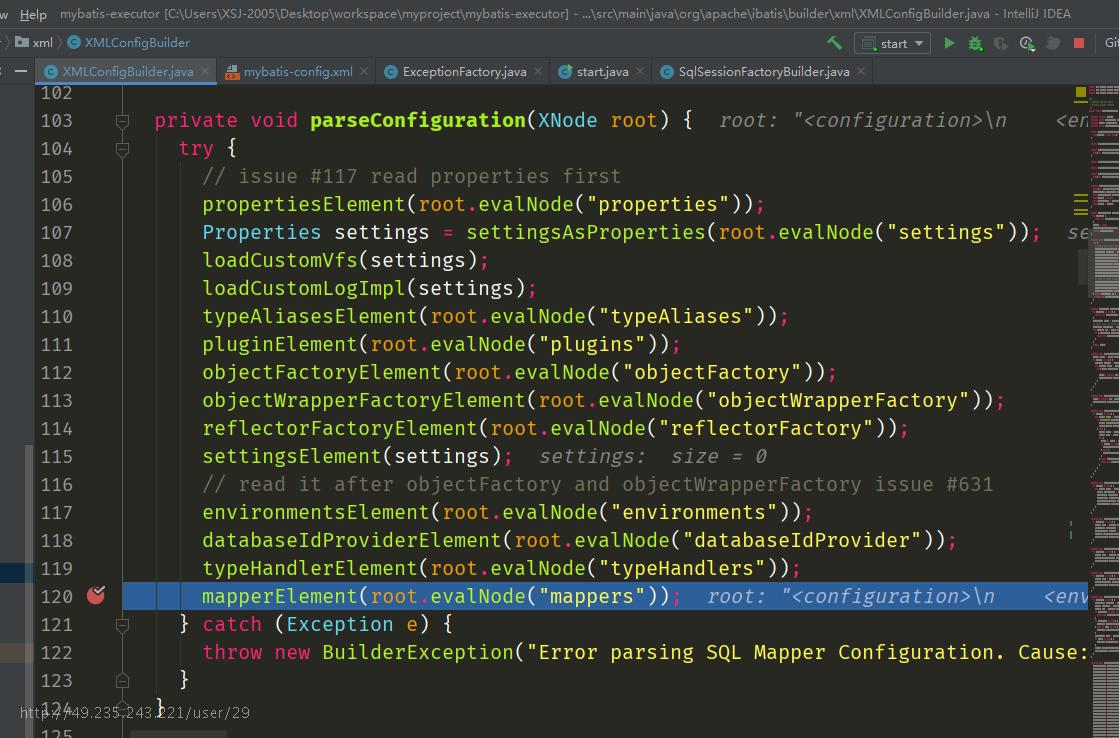The width and height of the screenshot is (1119, 738).
Task: Click the pluginElement call on line 111
Action: coord(280,345)
